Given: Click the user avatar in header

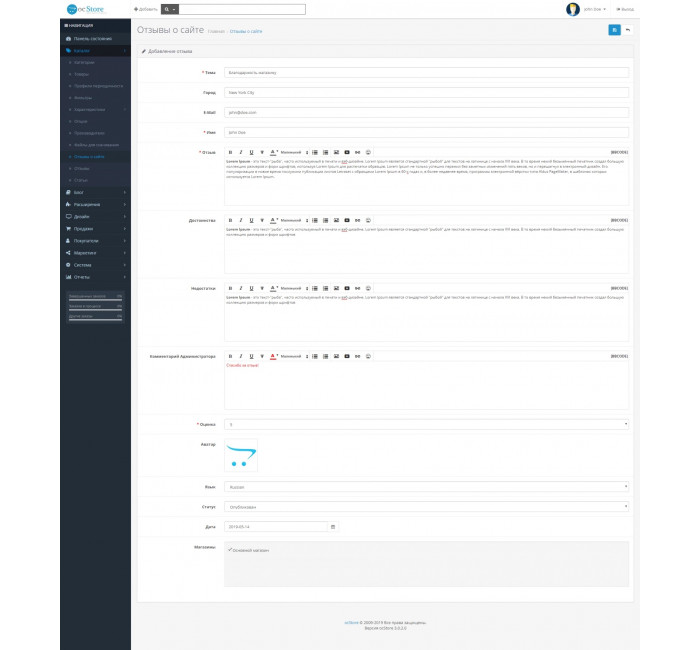Looking at the screenshot, I should pos(573,9).
